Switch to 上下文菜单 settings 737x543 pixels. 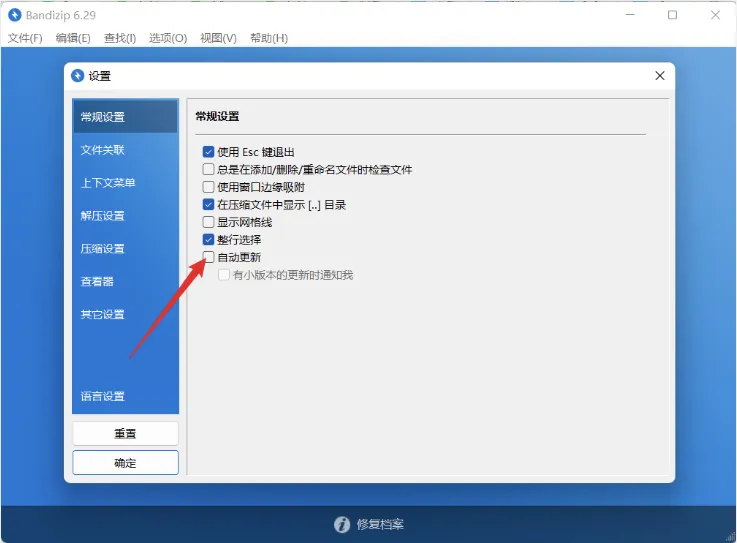pos(125,182)
